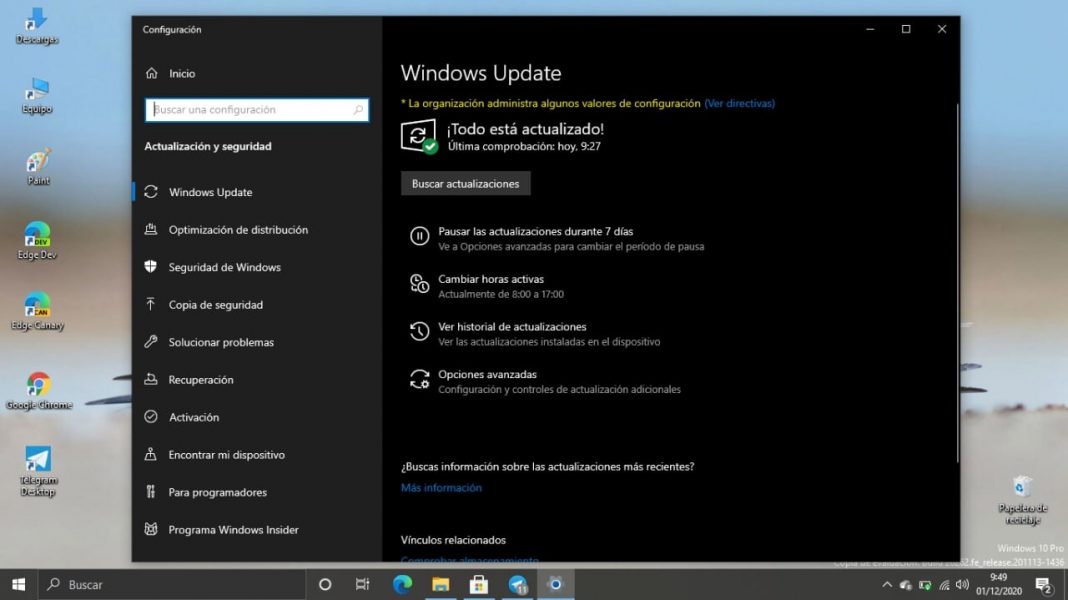Open Microsoft Edge from the taskbar
This screenshot has width=1068, height=600.
click(x=402, y=584)
